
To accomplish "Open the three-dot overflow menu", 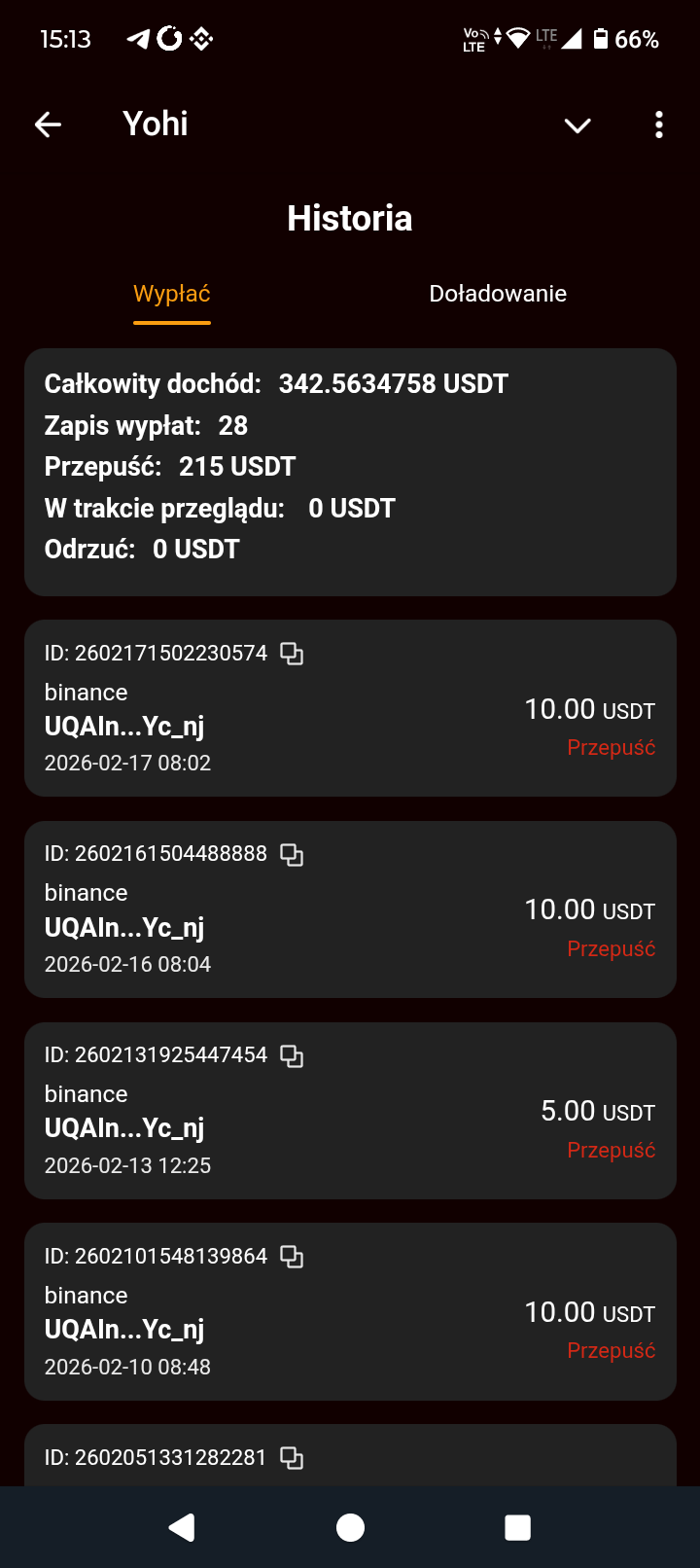I will (659, 125).
